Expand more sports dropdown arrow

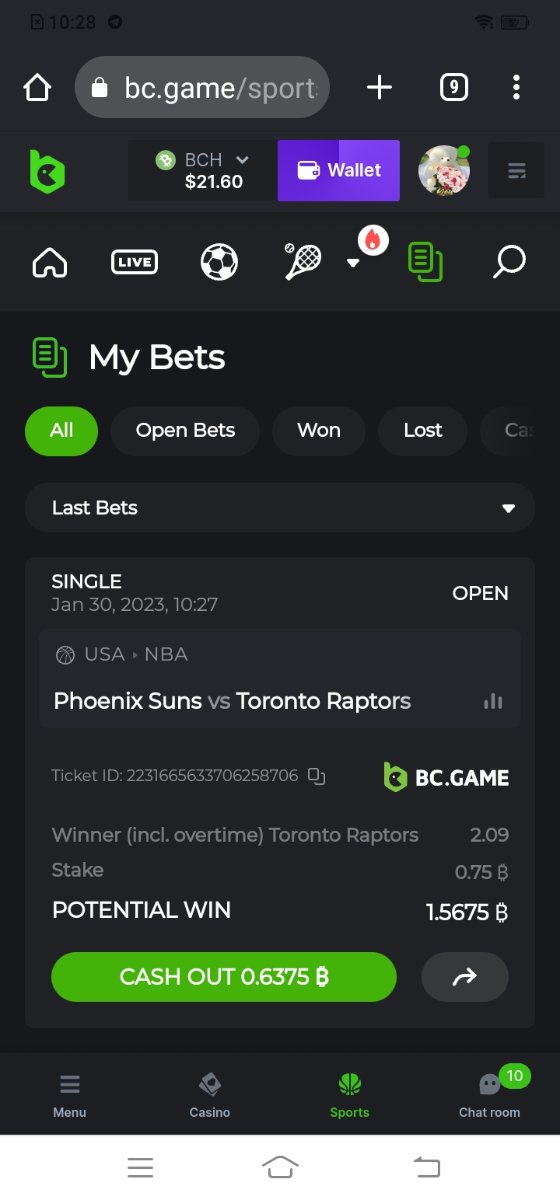coord(353,263)
